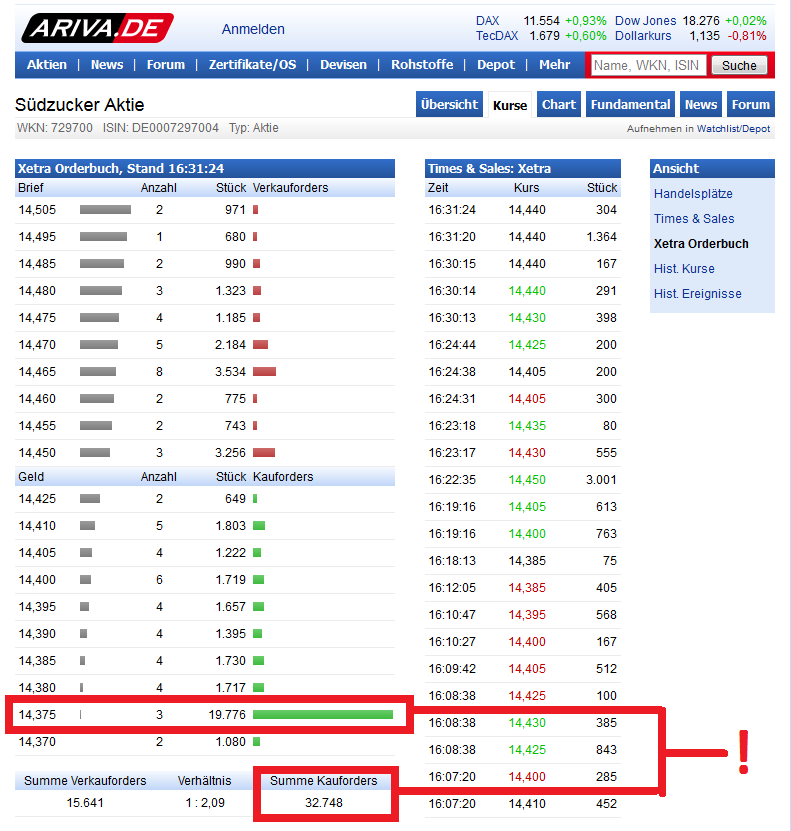791x831 pixels.
Task: Click the ARIVA.DE logo
Action: coord(97,28)
